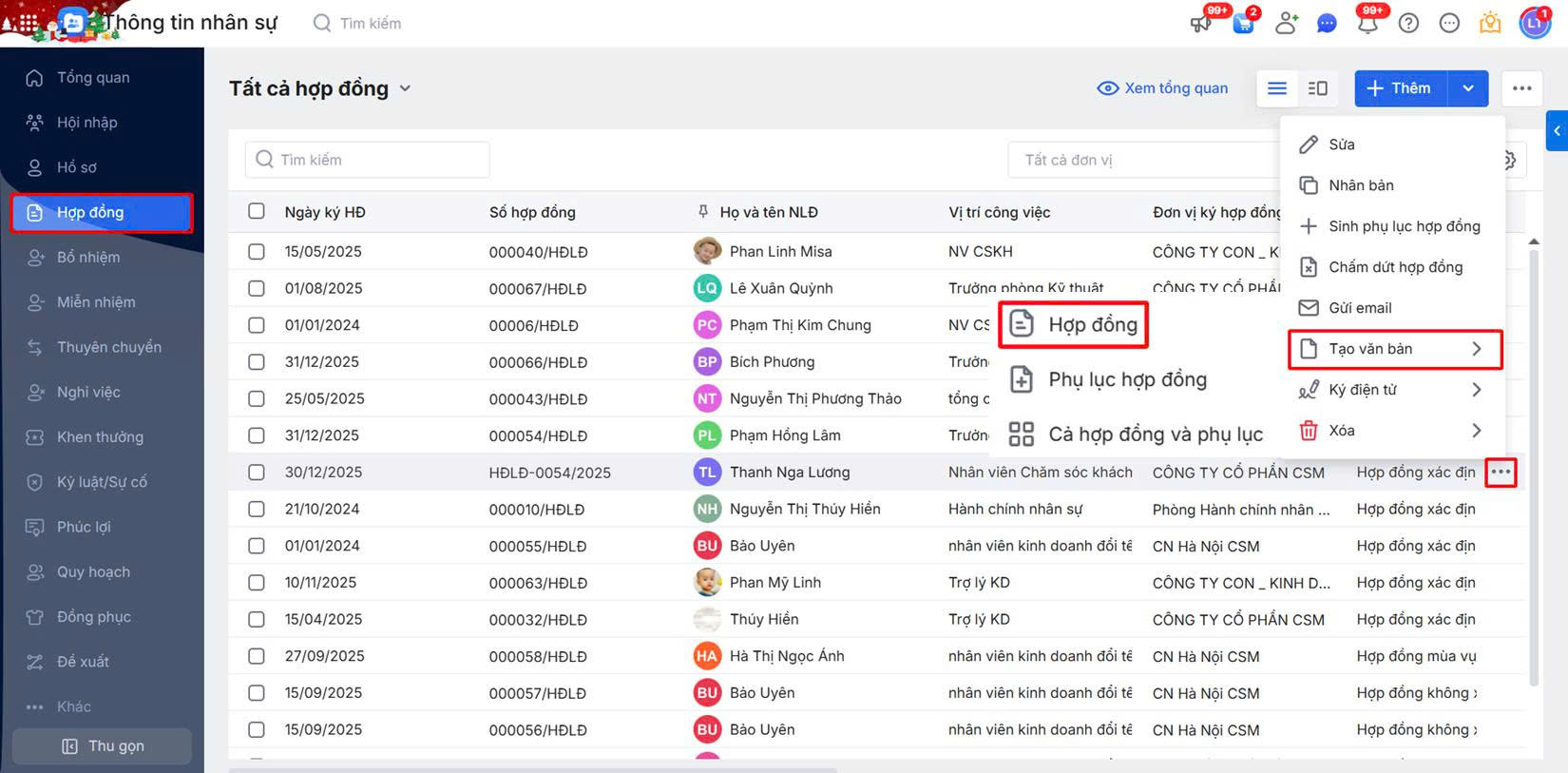Switch to split panel view icon
This screenshot has height=773, width=1568.
coord(1317,88)
